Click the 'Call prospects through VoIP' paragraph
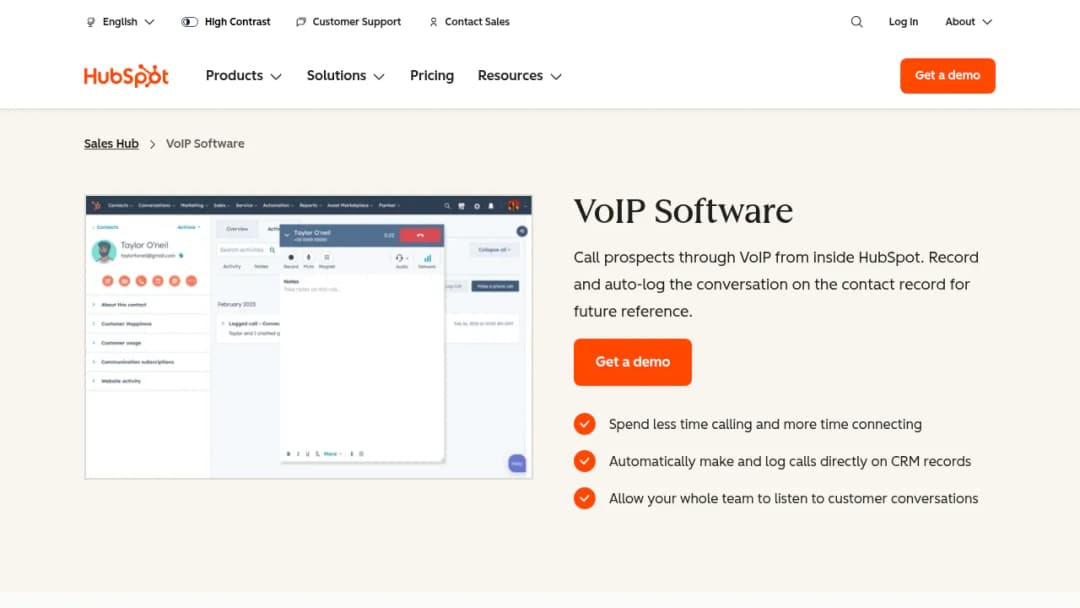1080x608 pixels. pyautogui.click(x=776, y=284)
